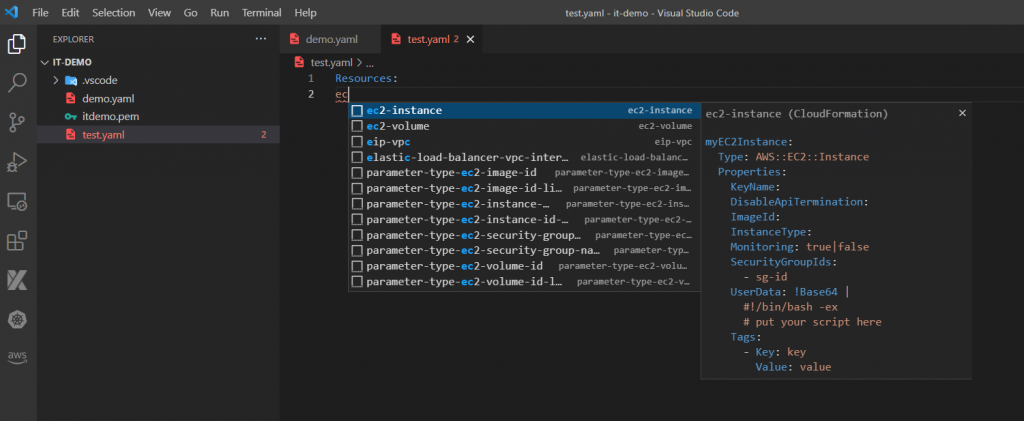Image resolution: width=1024 pixels, height=421 pixels.
Task: Open the View menu
Action: pos(159,12)
